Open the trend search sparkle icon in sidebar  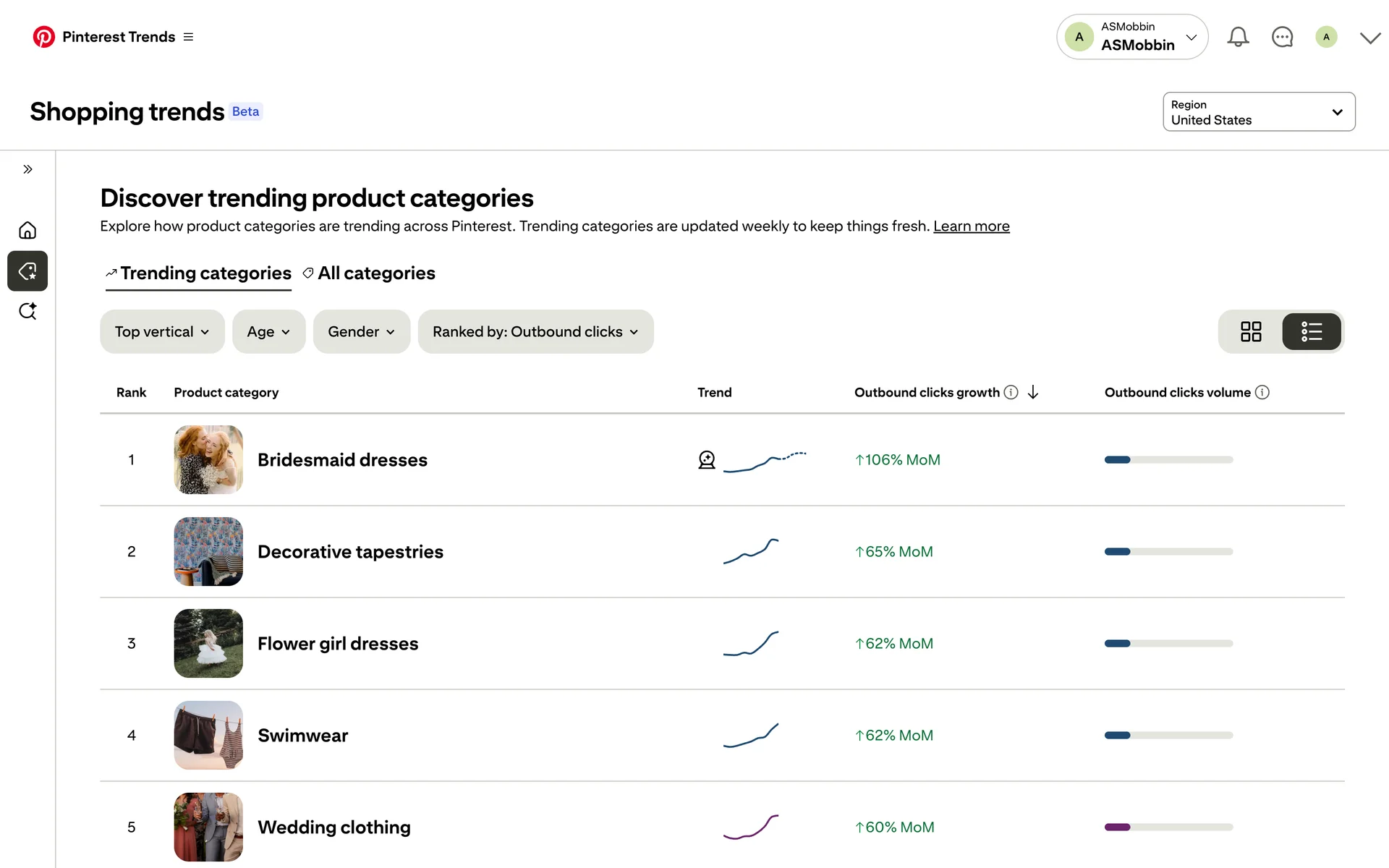pyautogui.click(x=27, y=311)
